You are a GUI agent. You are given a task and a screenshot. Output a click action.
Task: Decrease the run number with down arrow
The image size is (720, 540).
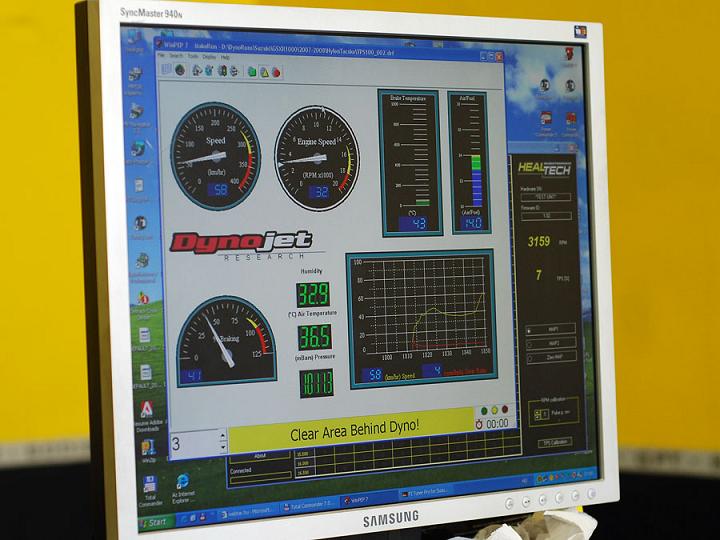[223, 446]
